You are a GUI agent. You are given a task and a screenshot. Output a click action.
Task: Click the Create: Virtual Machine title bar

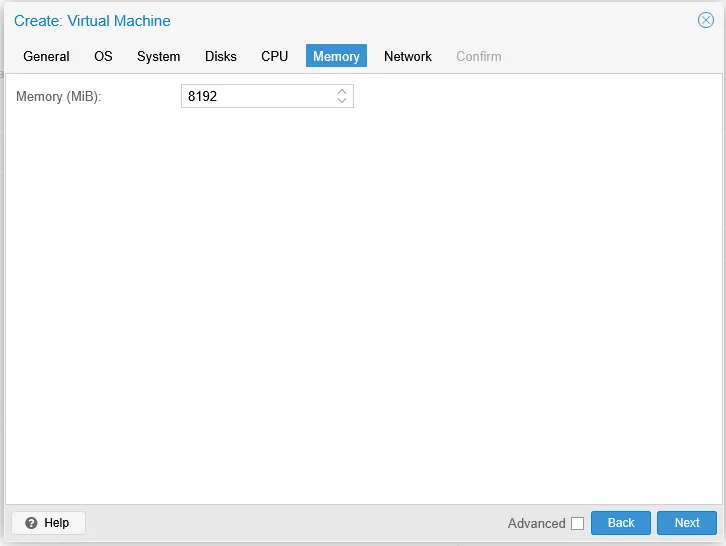300,20
